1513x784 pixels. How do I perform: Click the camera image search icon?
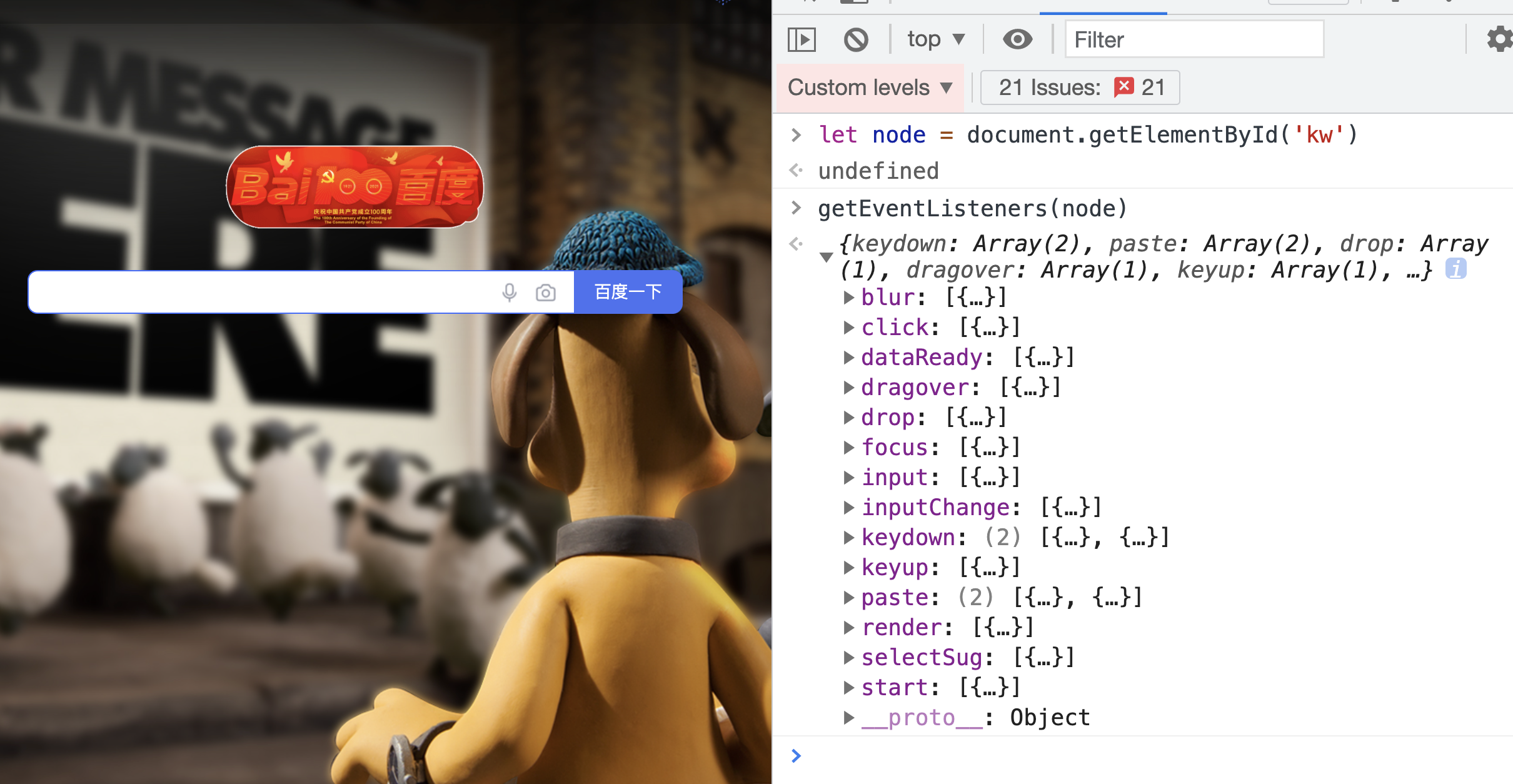545,292
